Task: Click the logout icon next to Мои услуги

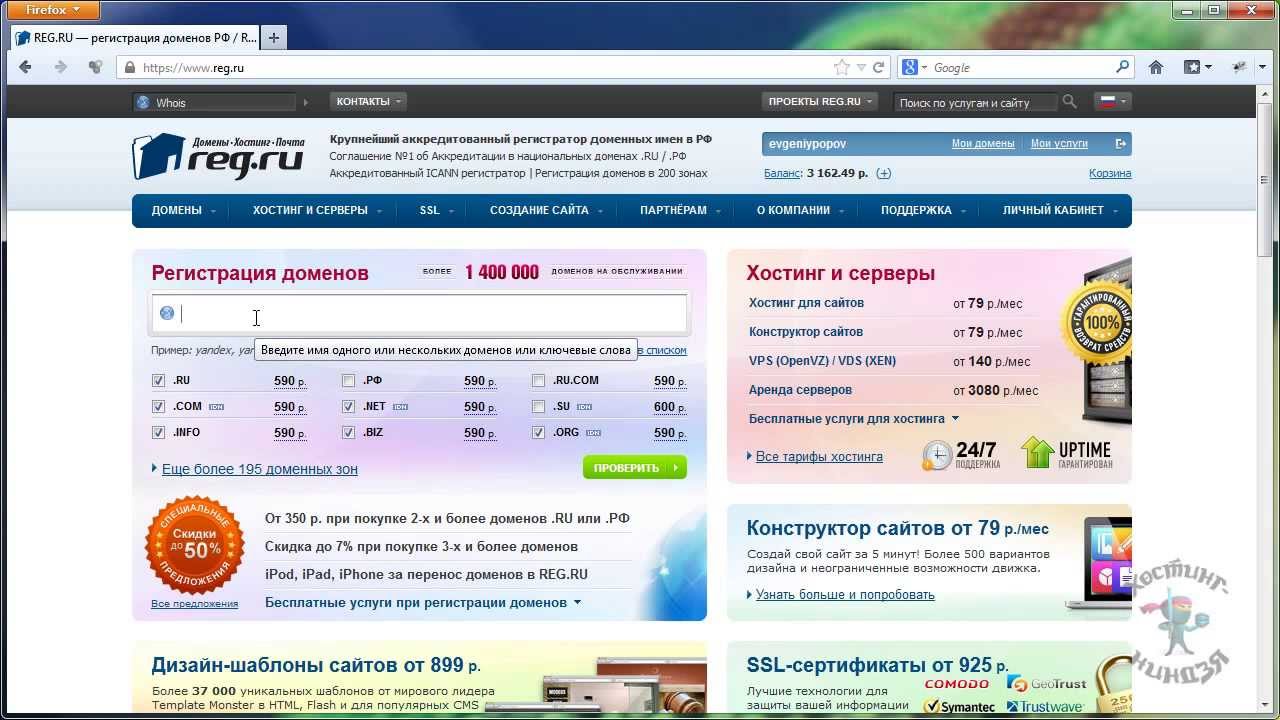Action: click(x=1122, y=144)
